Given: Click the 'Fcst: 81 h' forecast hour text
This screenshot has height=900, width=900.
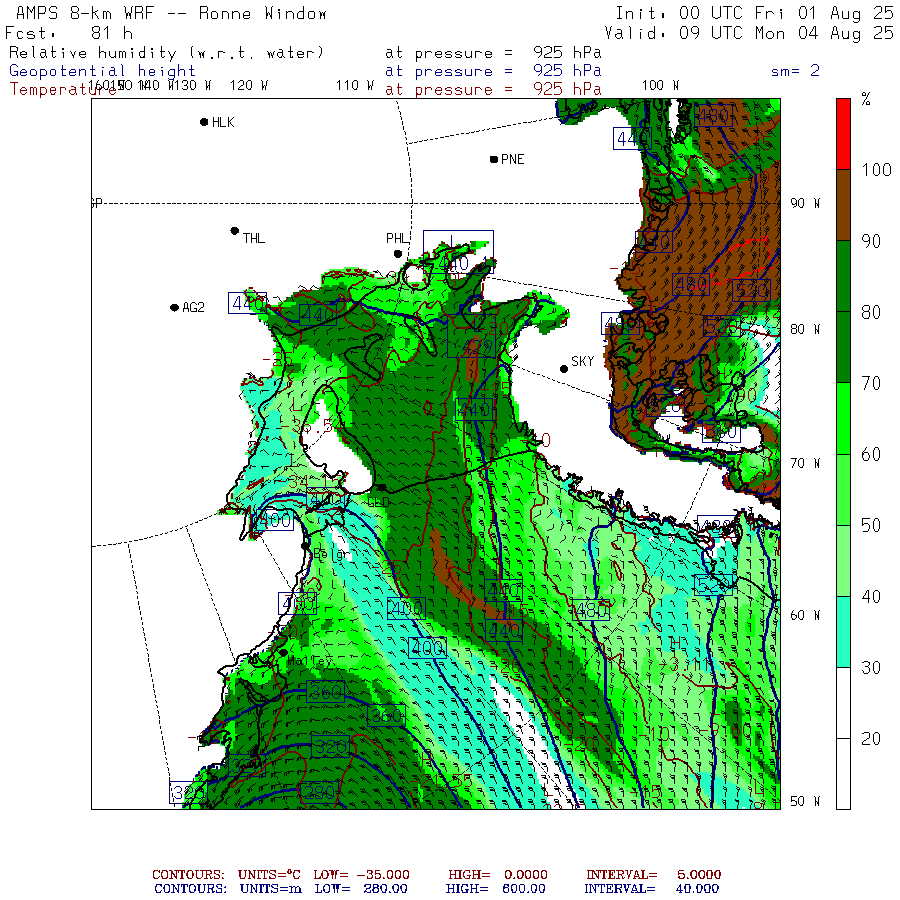Looking at the screenshot, I should click(x=69, y=33).
